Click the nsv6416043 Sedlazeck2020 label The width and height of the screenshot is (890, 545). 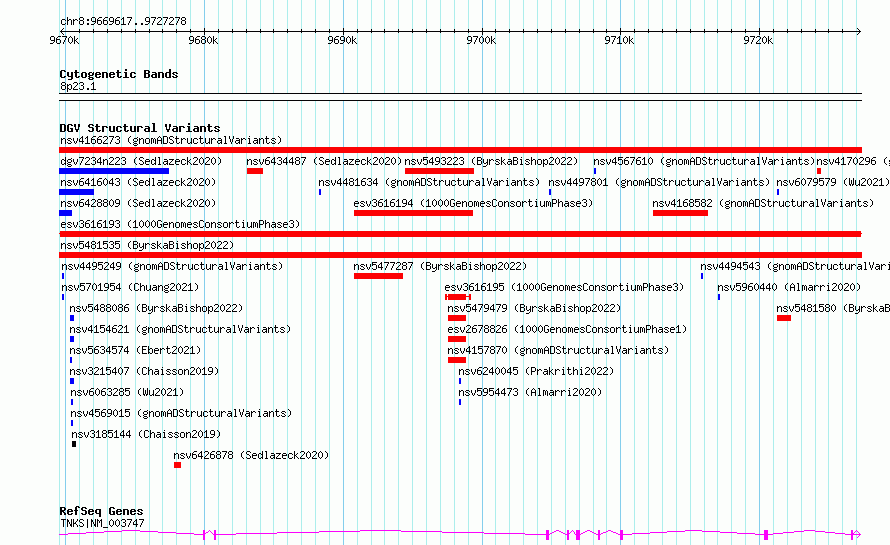pos(138,182)
